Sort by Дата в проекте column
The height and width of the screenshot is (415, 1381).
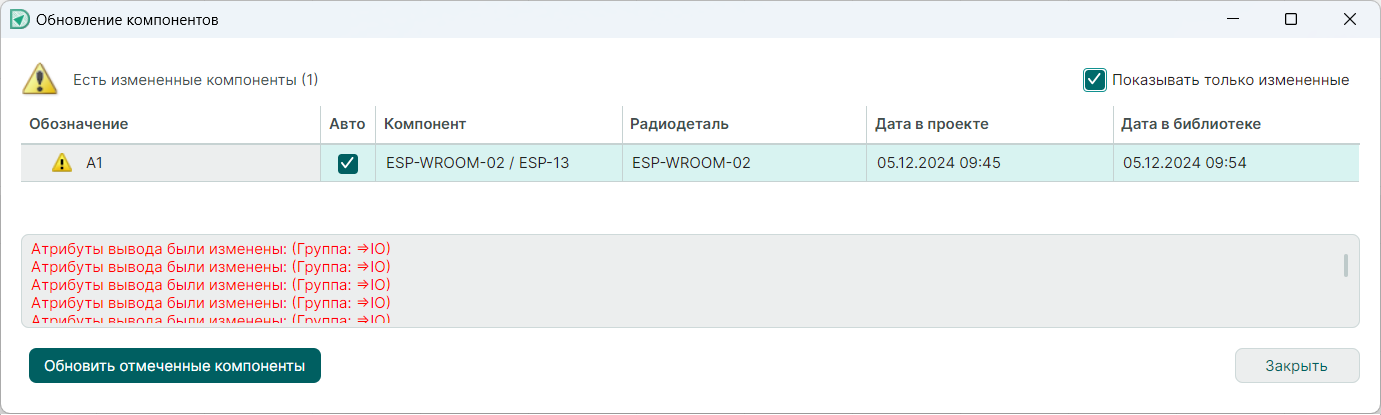(x=931, y=124)
